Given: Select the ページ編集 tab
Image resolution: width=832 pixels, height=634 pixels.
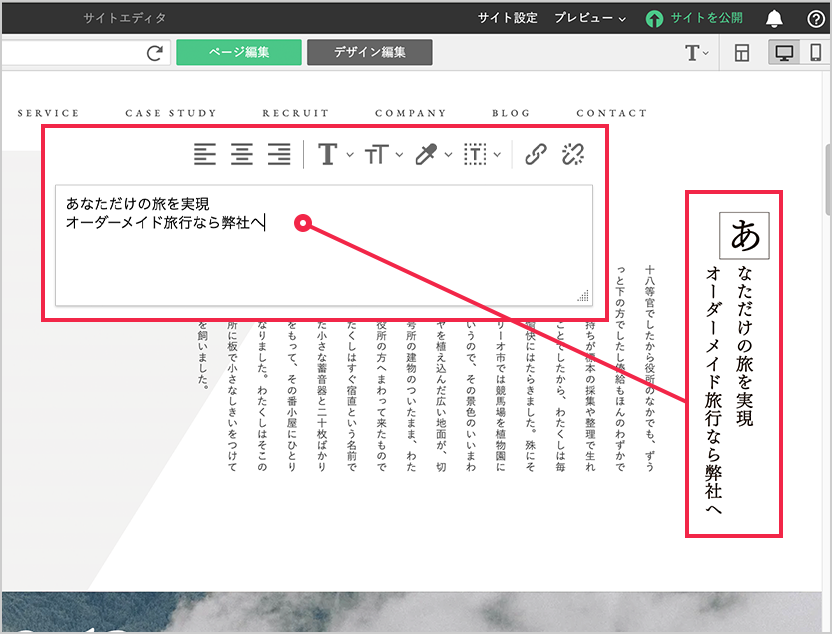Looking at the screenshot, I should click(238, 53).
